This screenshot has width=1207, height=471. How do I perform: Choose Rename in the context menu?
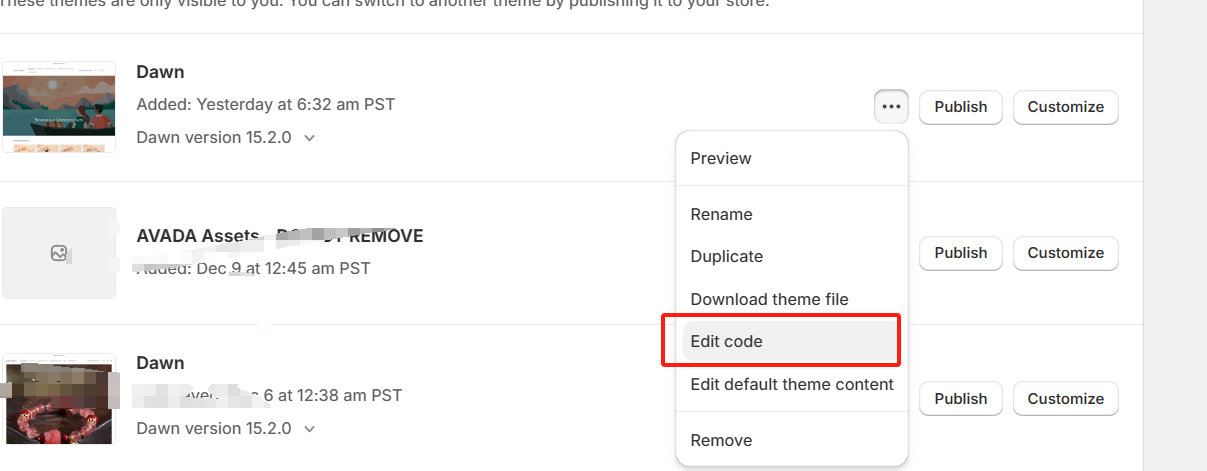721,214
